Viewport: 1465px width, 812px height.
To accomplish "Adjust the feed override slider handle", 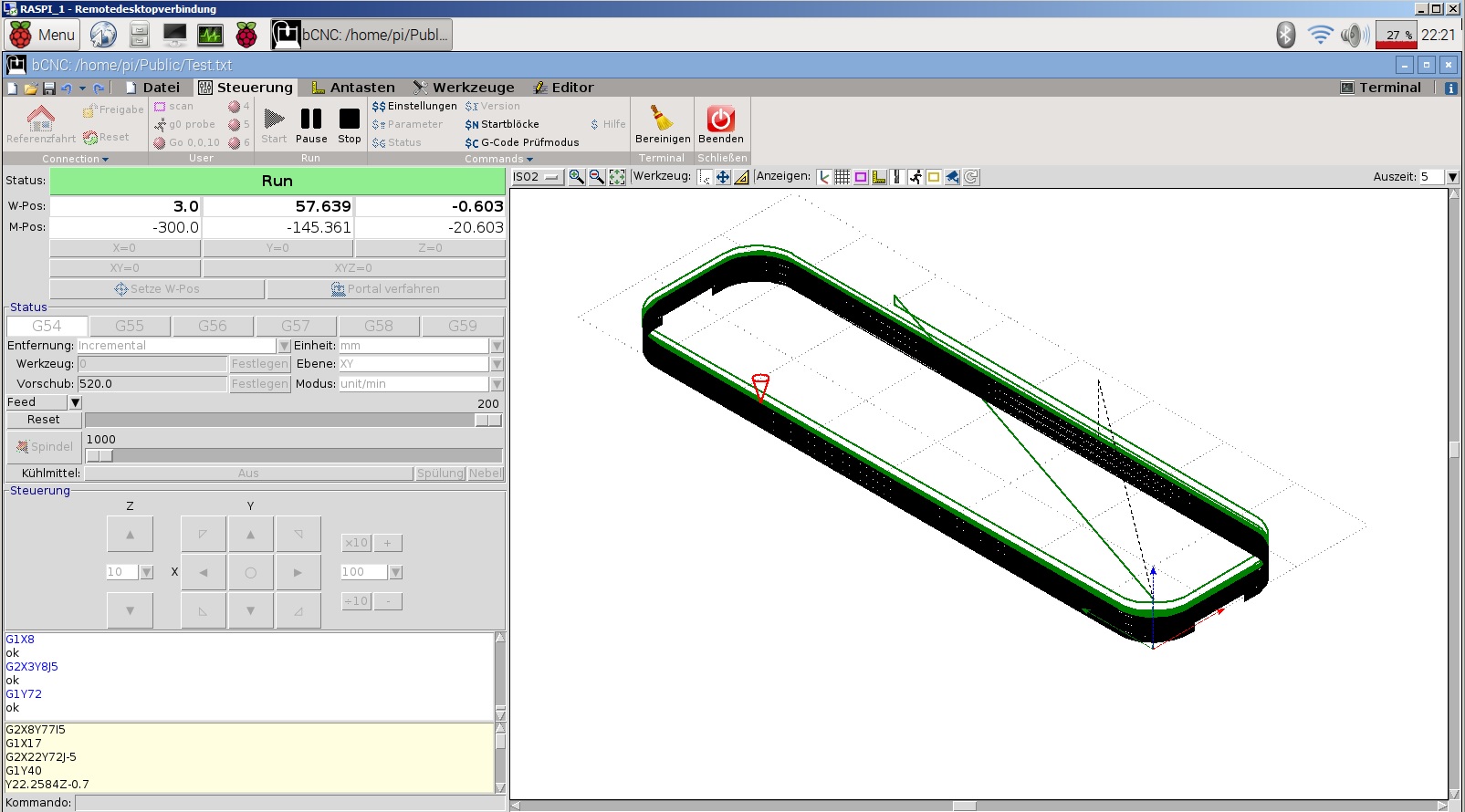I will [487, 420].
